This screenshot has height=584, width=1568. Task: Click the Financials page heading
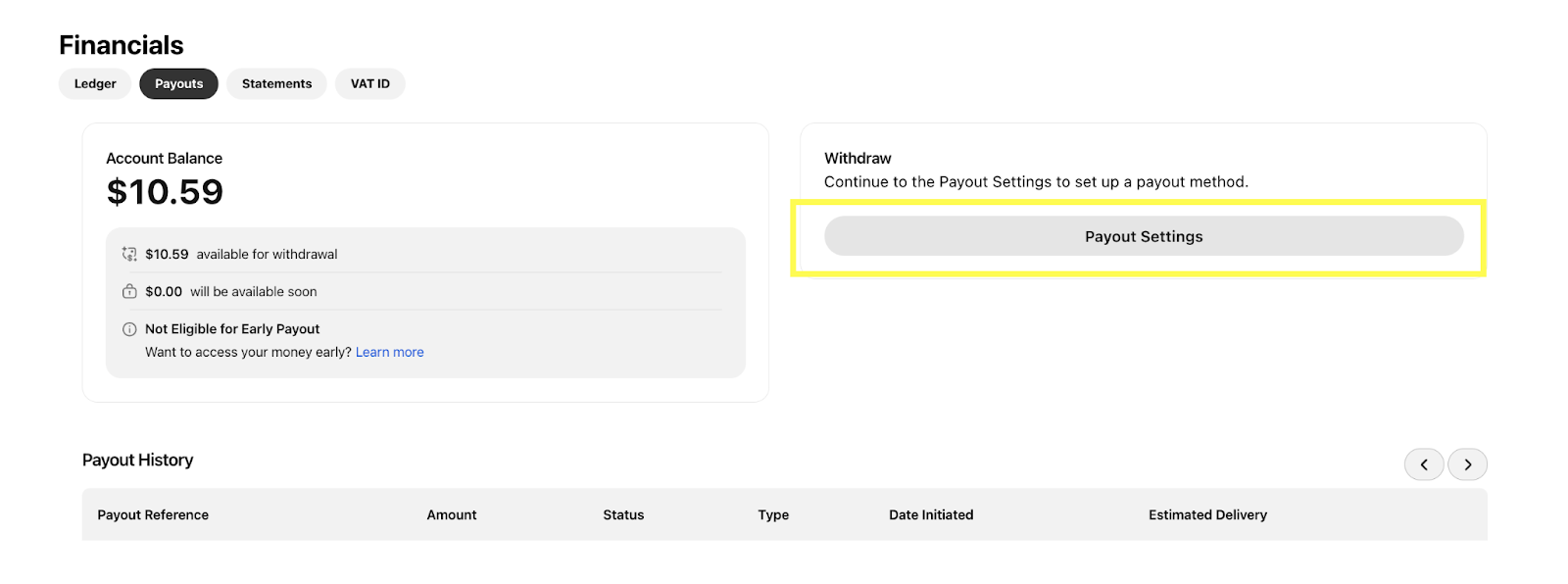tap(122, 45)
